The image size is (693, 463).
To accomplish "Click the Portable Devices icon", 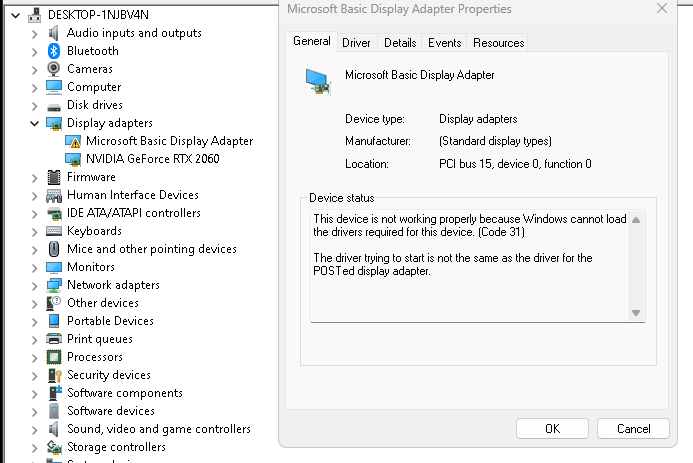I will coord(54,321).
